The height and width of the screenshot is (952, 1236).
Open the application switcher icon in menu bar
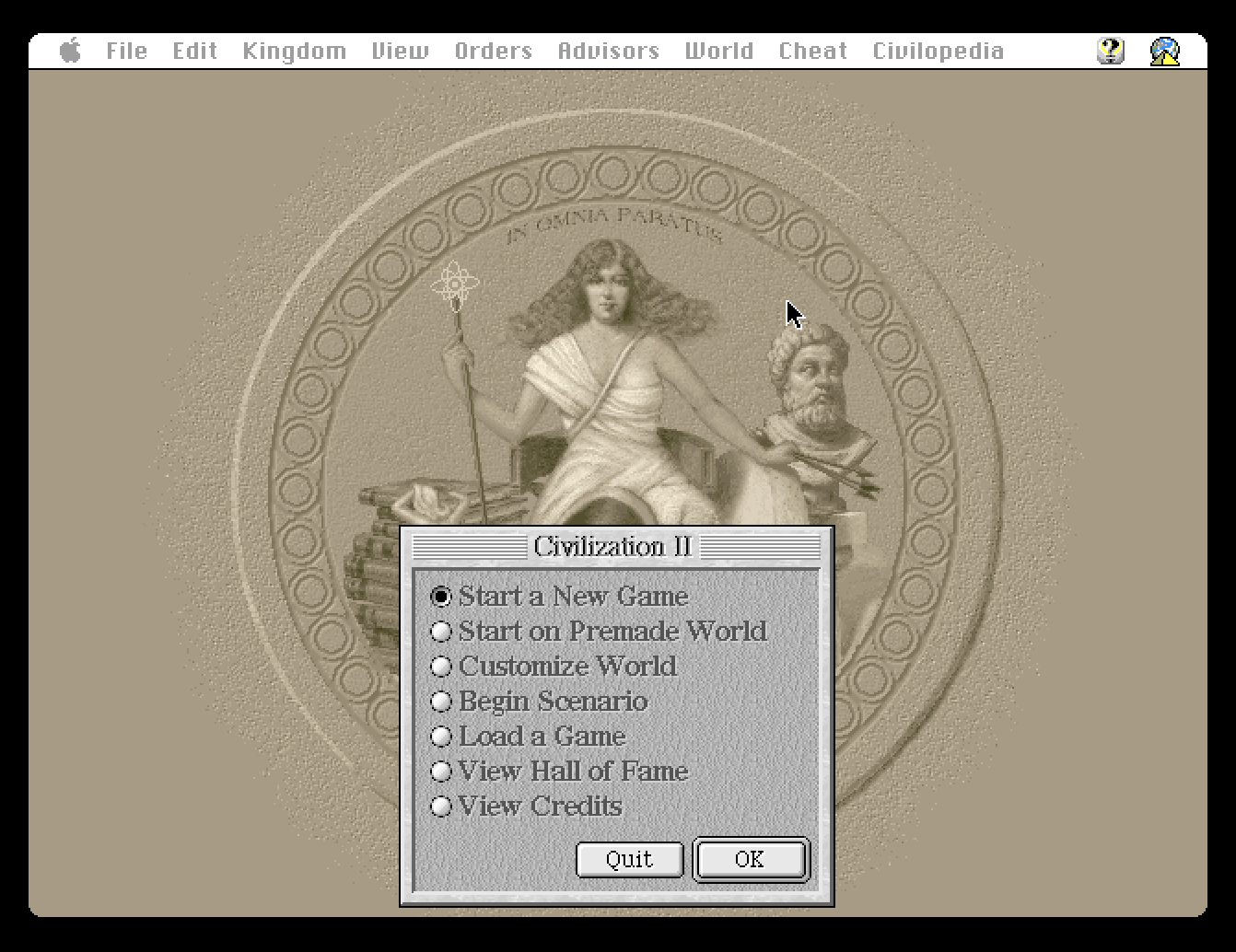(1165, 51)
